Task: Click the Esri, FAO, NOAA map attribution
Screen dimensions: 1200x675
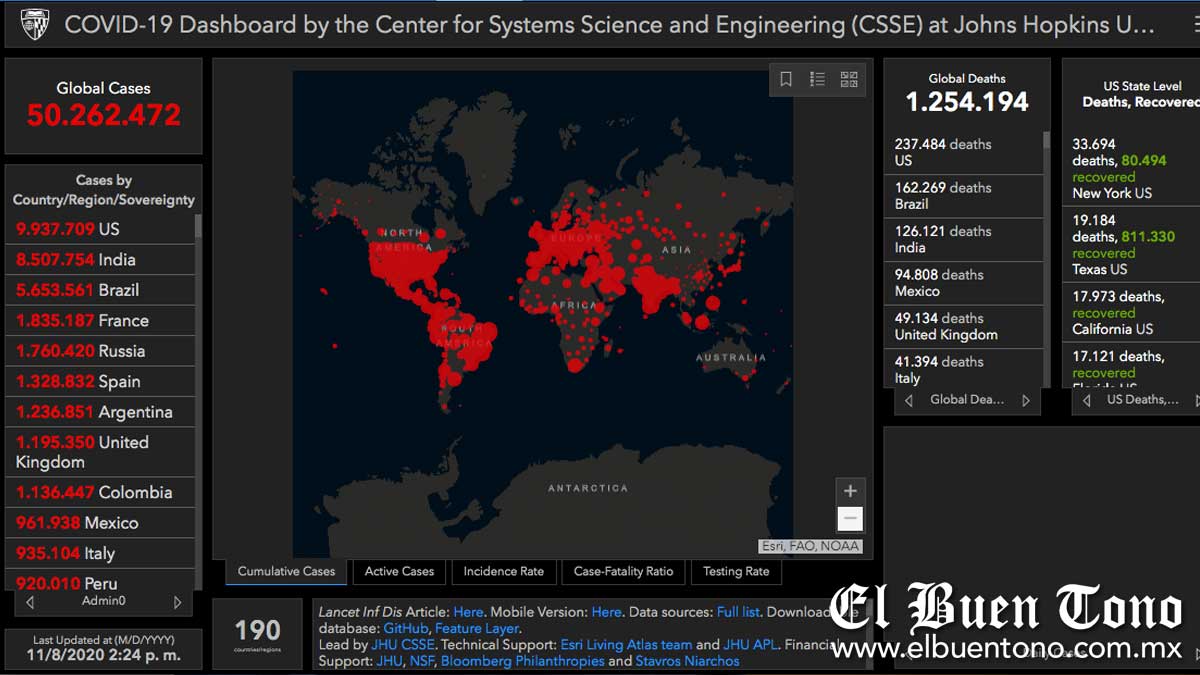Action: 810,546
